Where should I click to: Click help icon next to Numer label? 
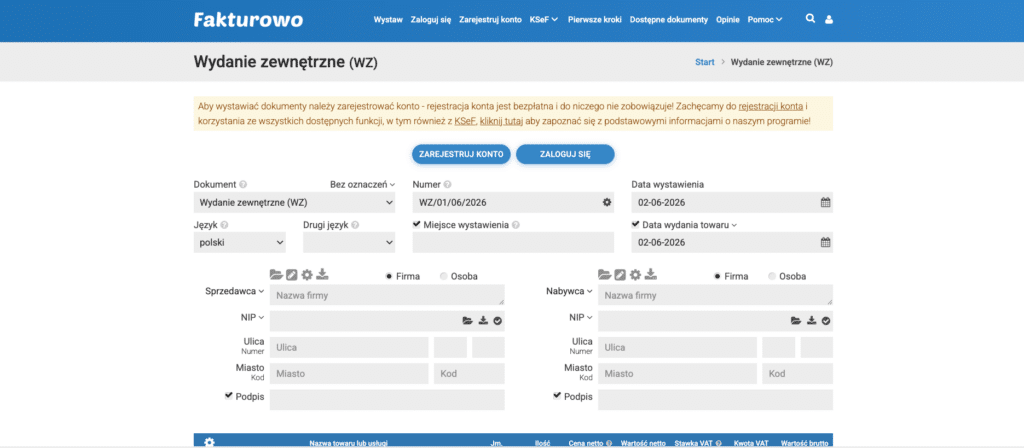[447, 185]
